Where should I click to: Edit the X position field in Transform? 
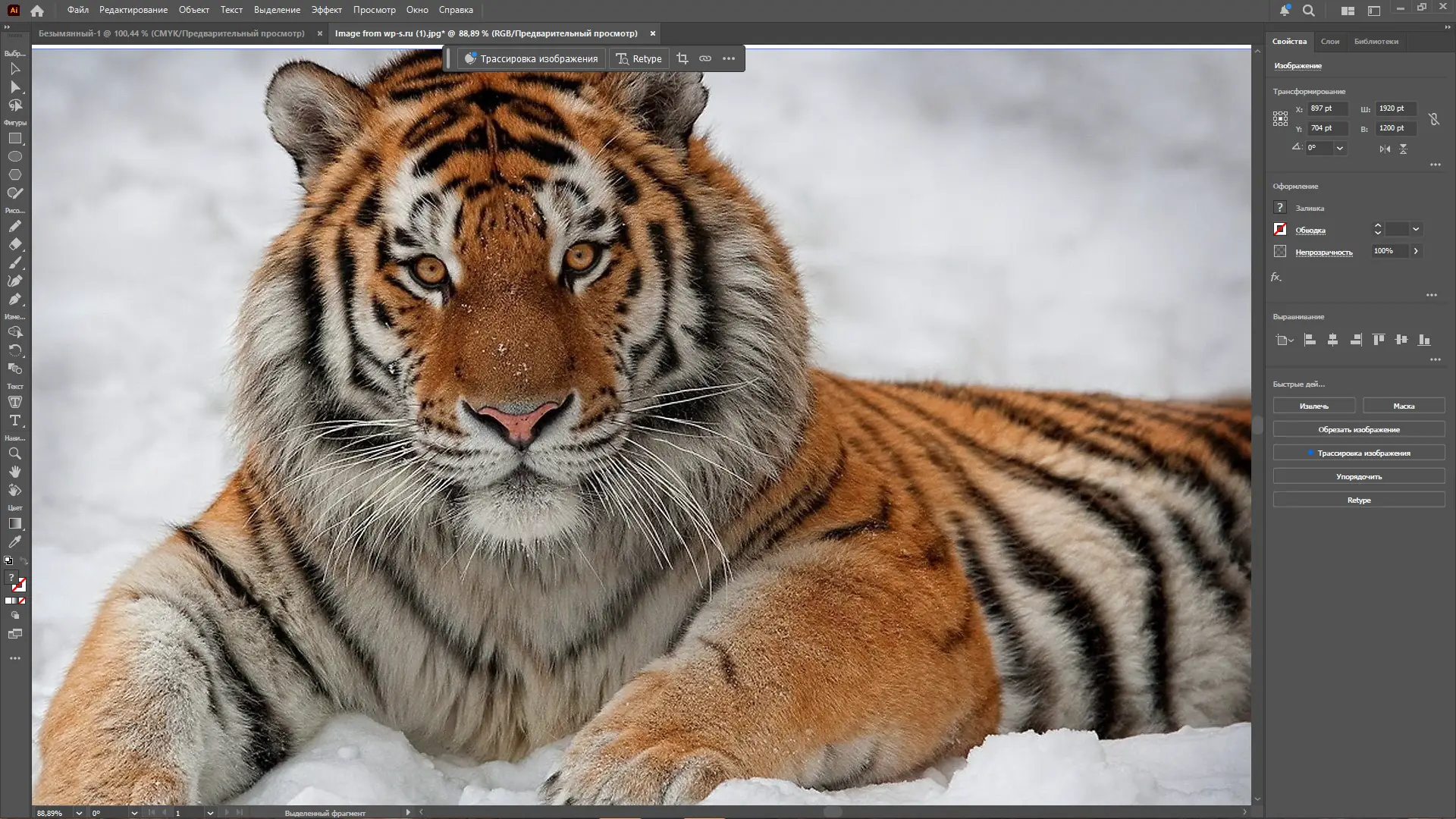click(1327, 109)
